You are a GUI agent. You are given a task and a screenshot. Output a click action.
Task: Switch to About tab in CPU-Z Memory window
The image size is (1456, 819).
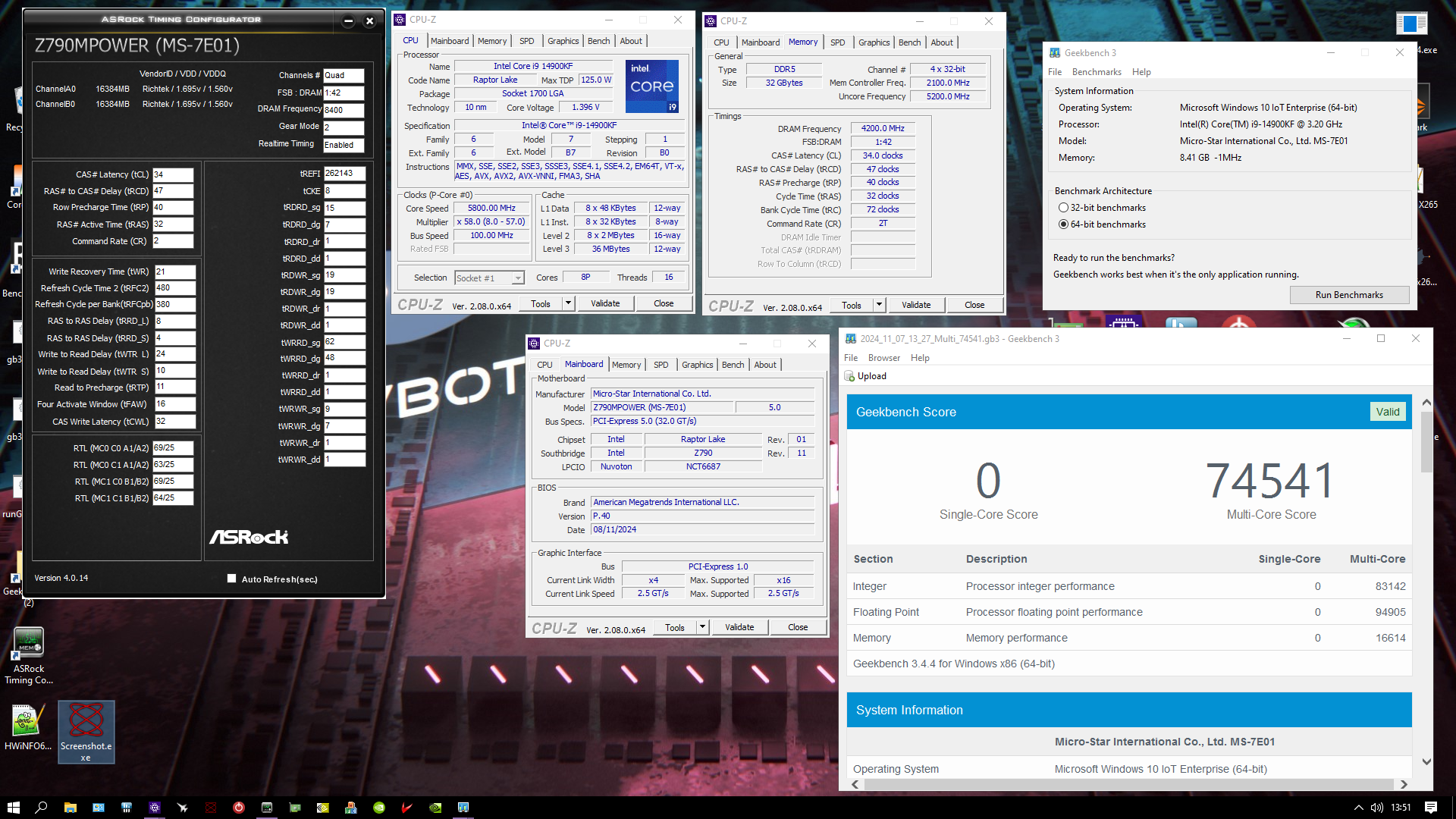click(x=942, y=42)
